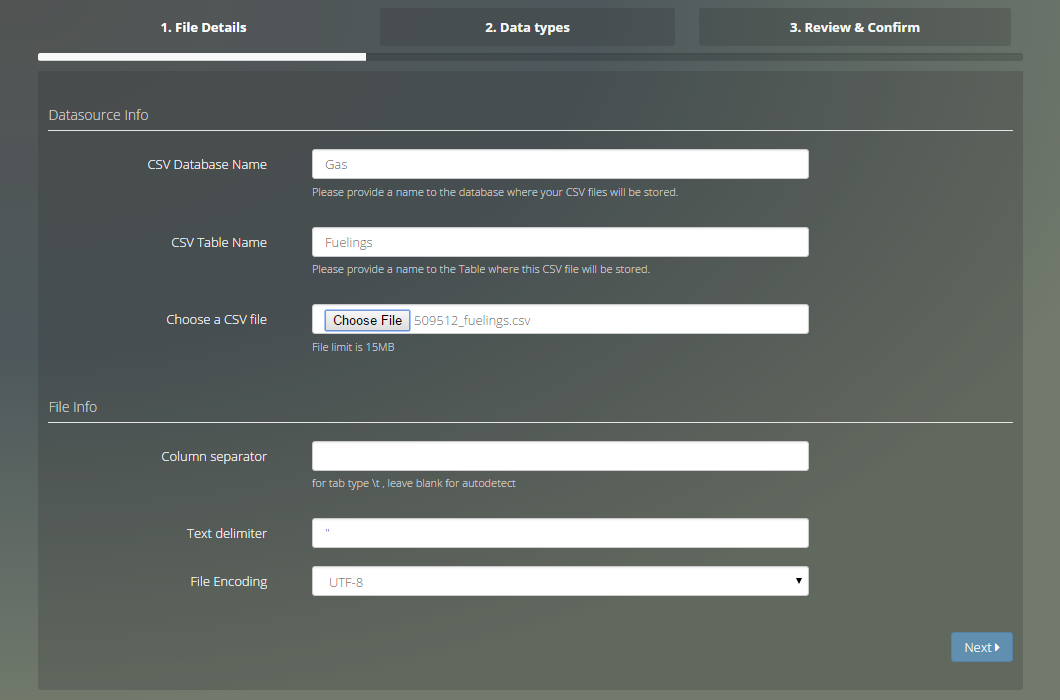The image size is (1060, 700).
Task: Open the File Encoding dropdown arrow
Action: tap(798, 581)
